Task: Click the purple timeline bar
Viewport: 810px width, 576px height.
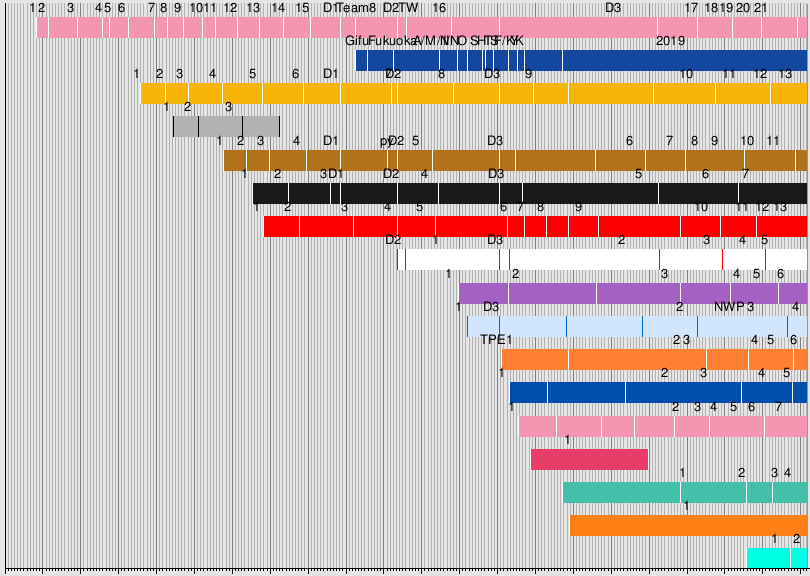Action: pyautogui.click(x=632, y=293)
